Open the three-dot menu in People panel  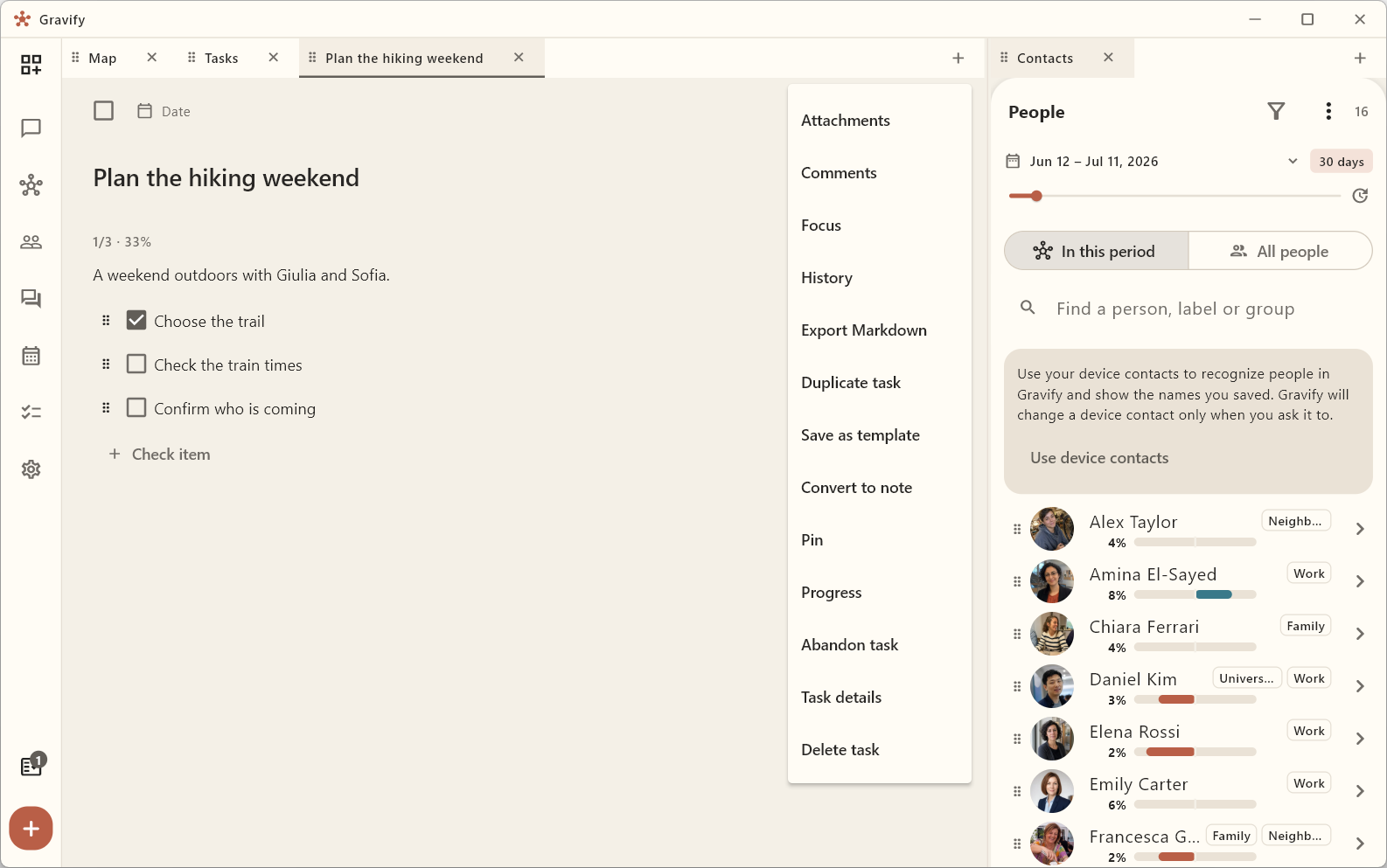1328,111
